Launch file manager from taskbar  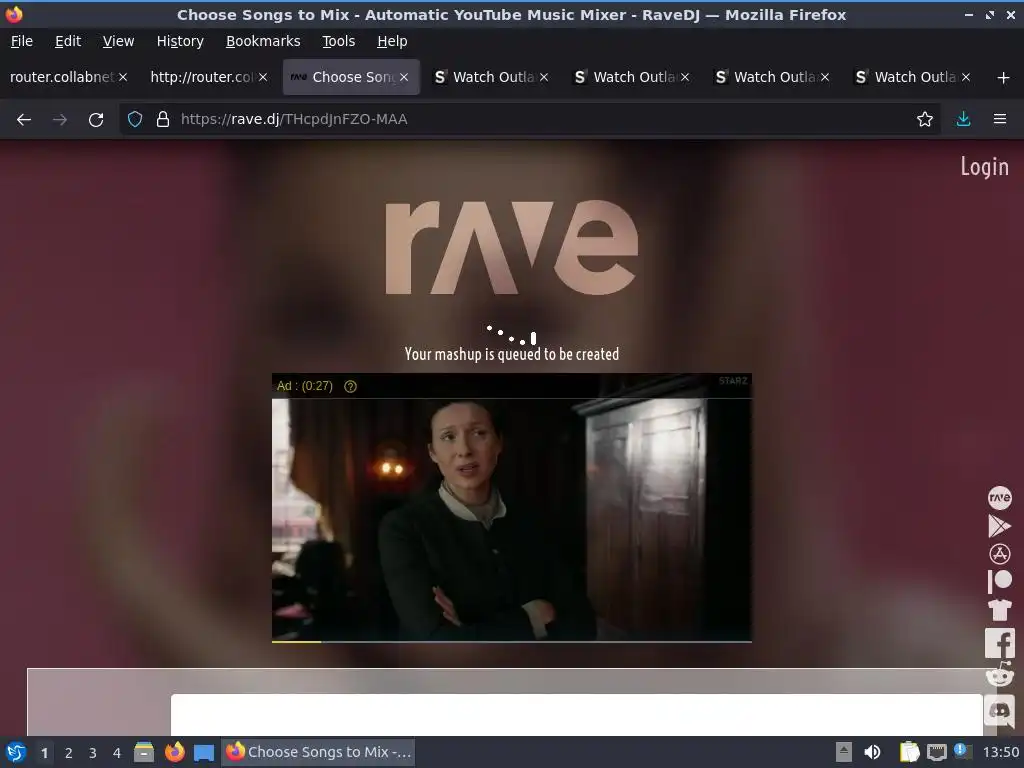point(144,752)
